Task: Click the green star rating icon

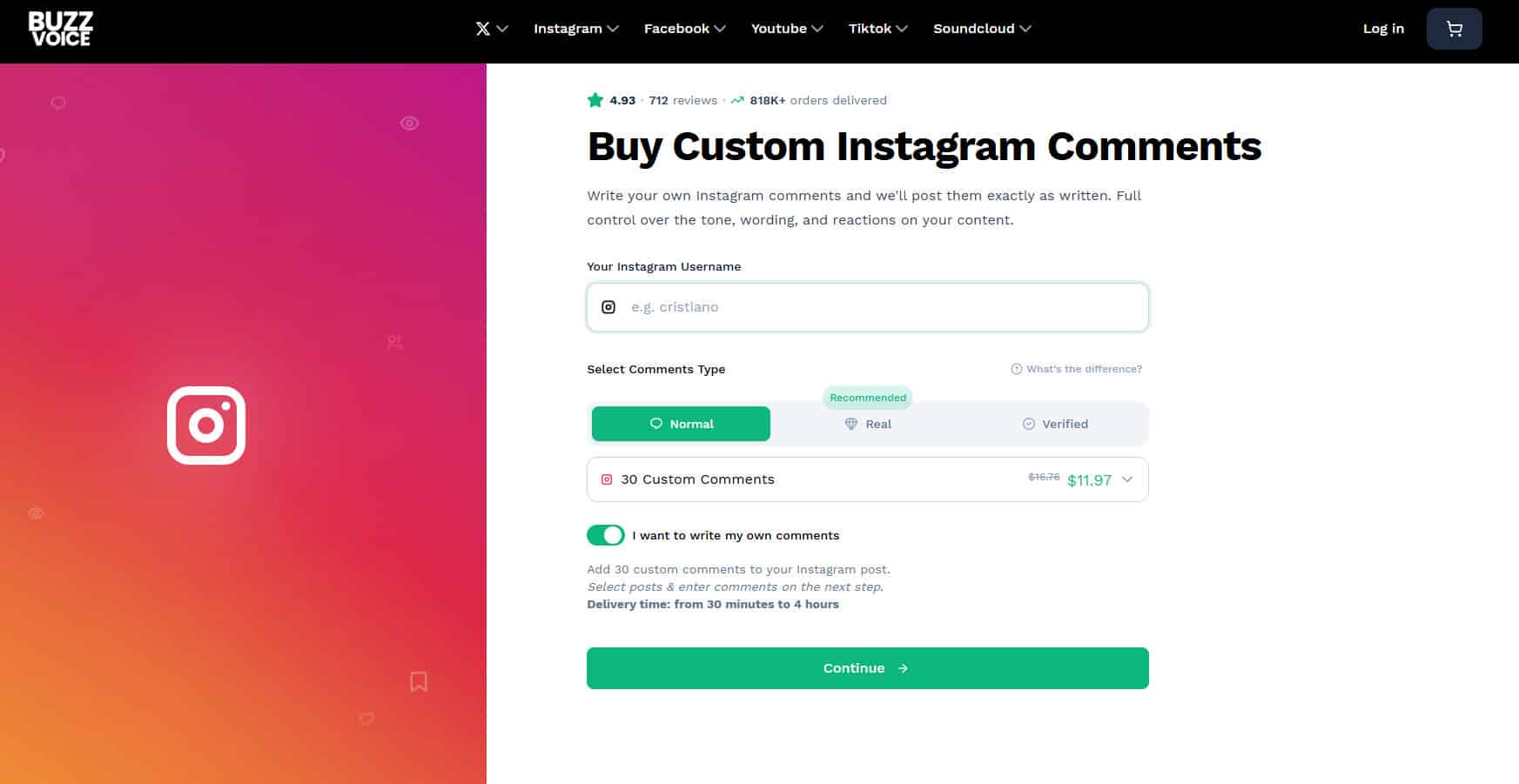Action: tap(595, 100)
